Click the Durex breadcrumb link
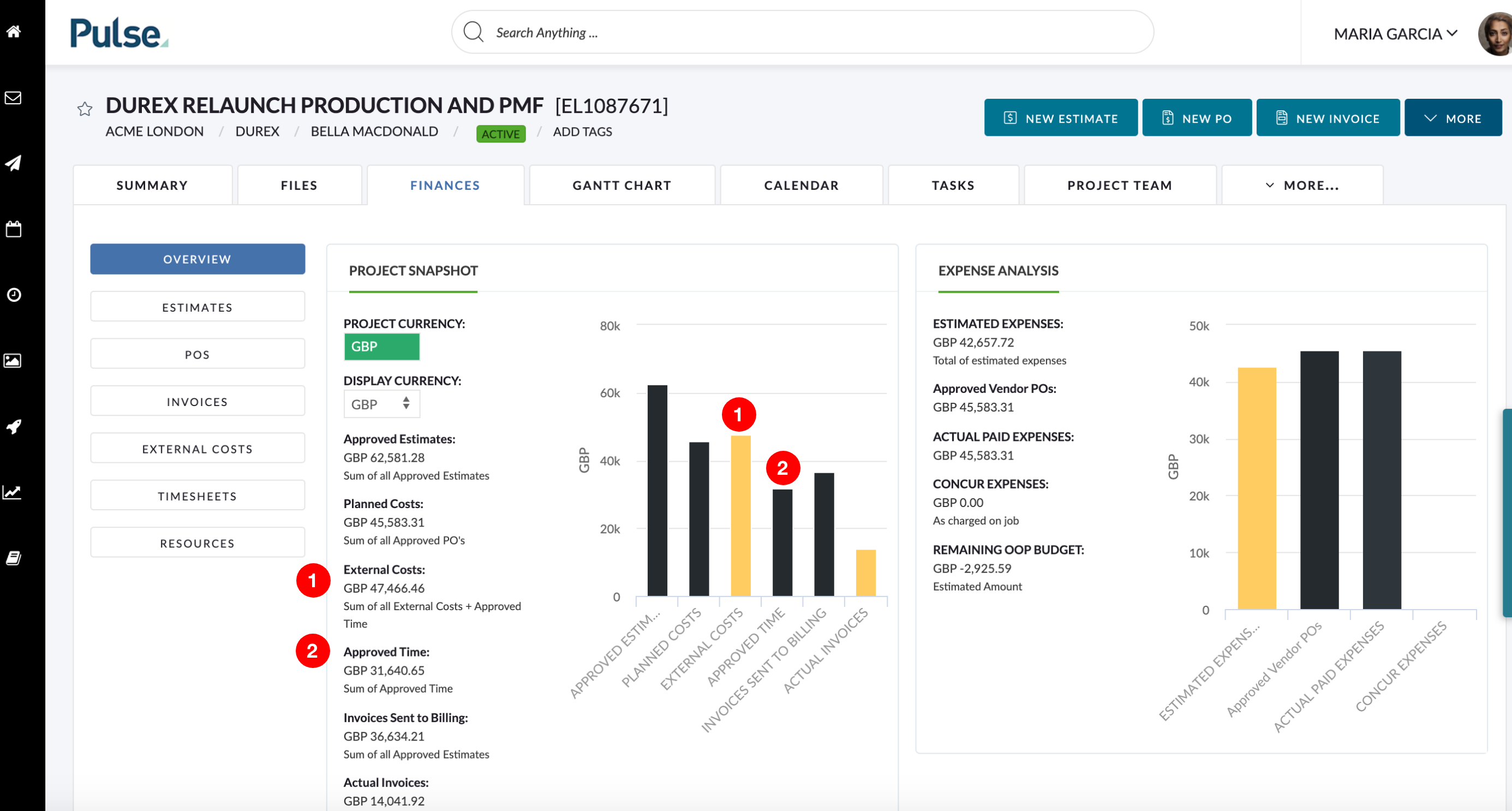 pyautogui.click(x=257, y=132)
